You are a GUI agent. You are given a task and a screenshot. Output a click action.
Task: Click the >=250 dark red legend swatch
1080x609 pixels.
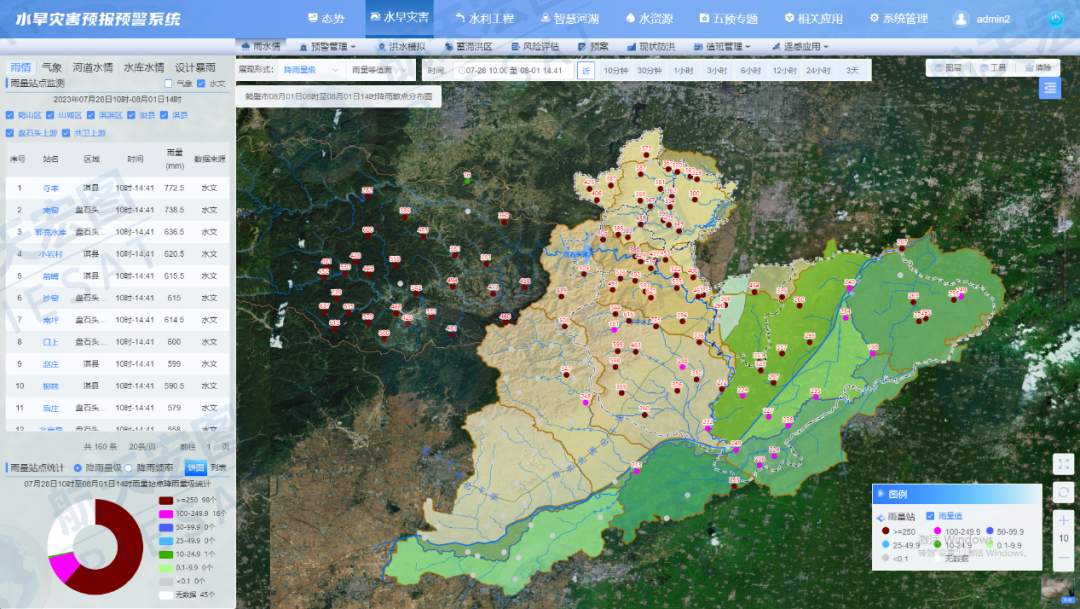pyautogui.click(x=167, y=500)
